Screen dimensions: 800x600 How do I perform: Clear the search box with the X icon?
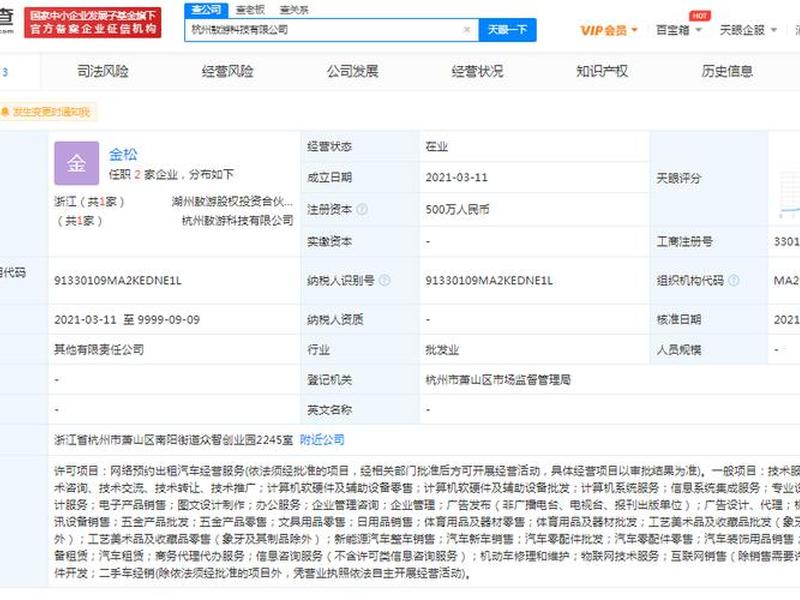(x=466, y=30)
